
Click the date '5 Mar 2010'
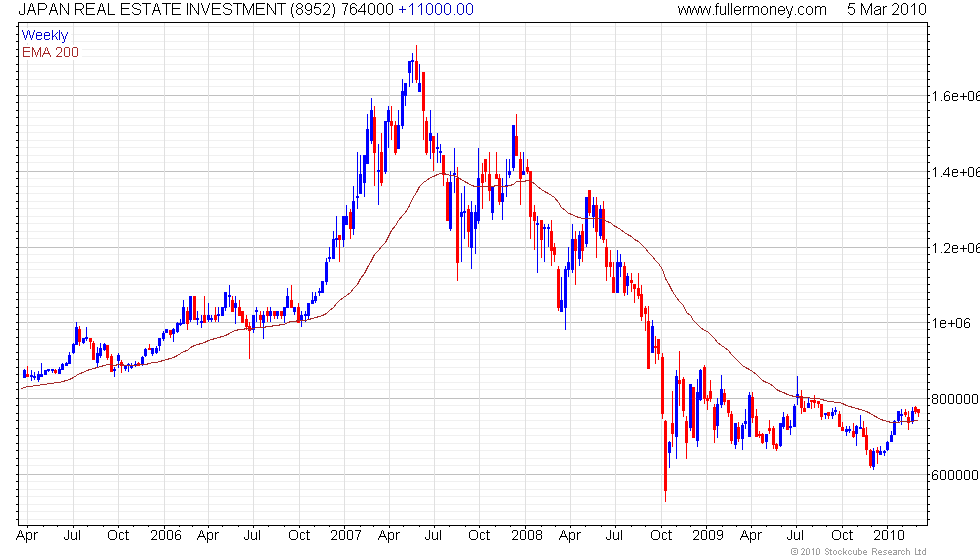886,9
